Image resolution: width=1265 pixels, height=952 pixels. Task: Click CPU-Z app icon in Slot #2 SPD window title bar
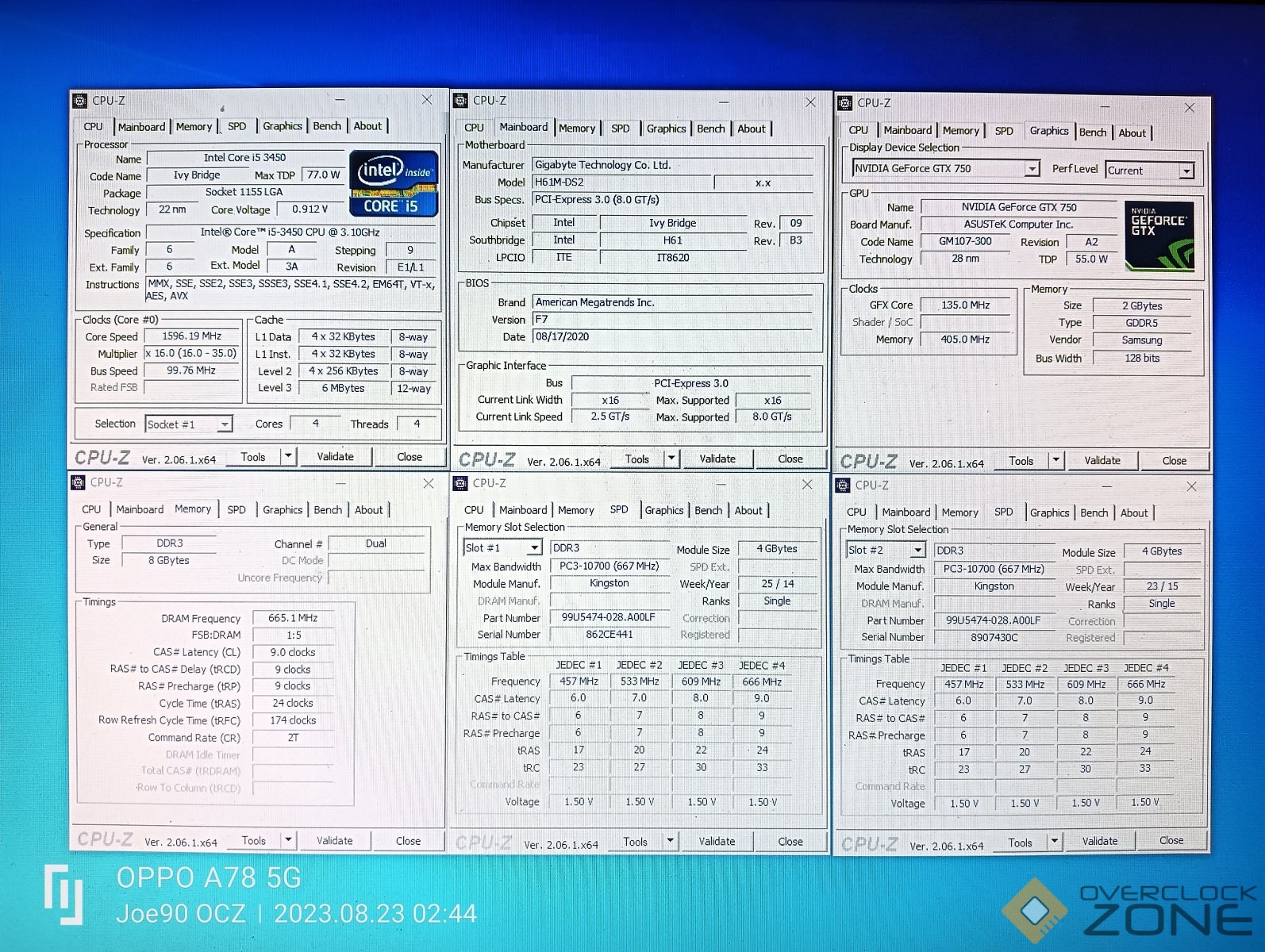(x=843, y=485)
